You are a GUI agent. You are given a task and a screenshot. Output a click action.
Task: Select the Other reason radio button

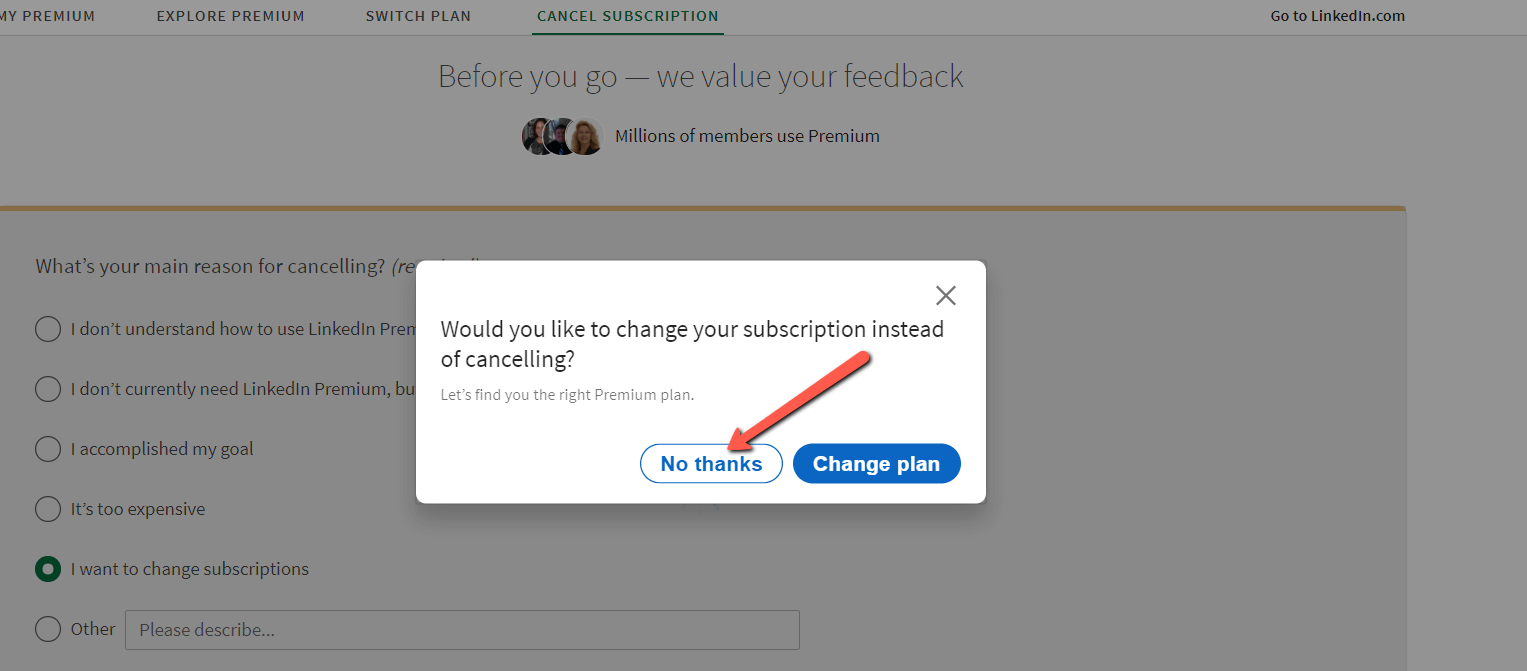pos(48,629)
